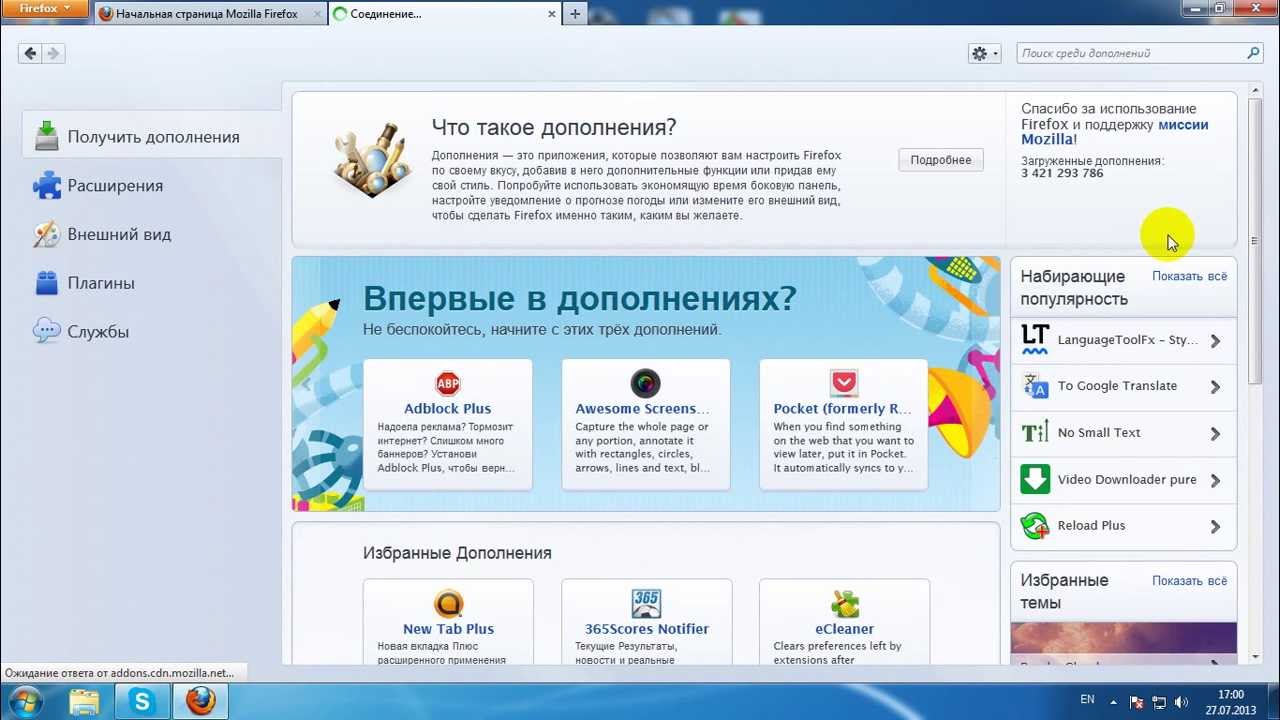Click the Pocket add-on icon
This screenshot has height=720, width=1280.
click(x=844, y=383)
